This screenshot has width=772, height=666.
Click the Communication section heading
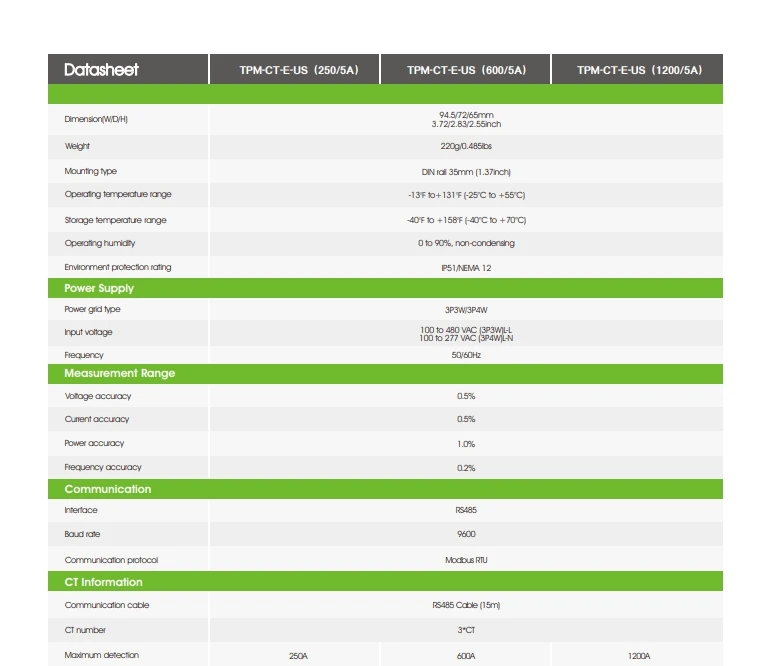click(108, 489)
